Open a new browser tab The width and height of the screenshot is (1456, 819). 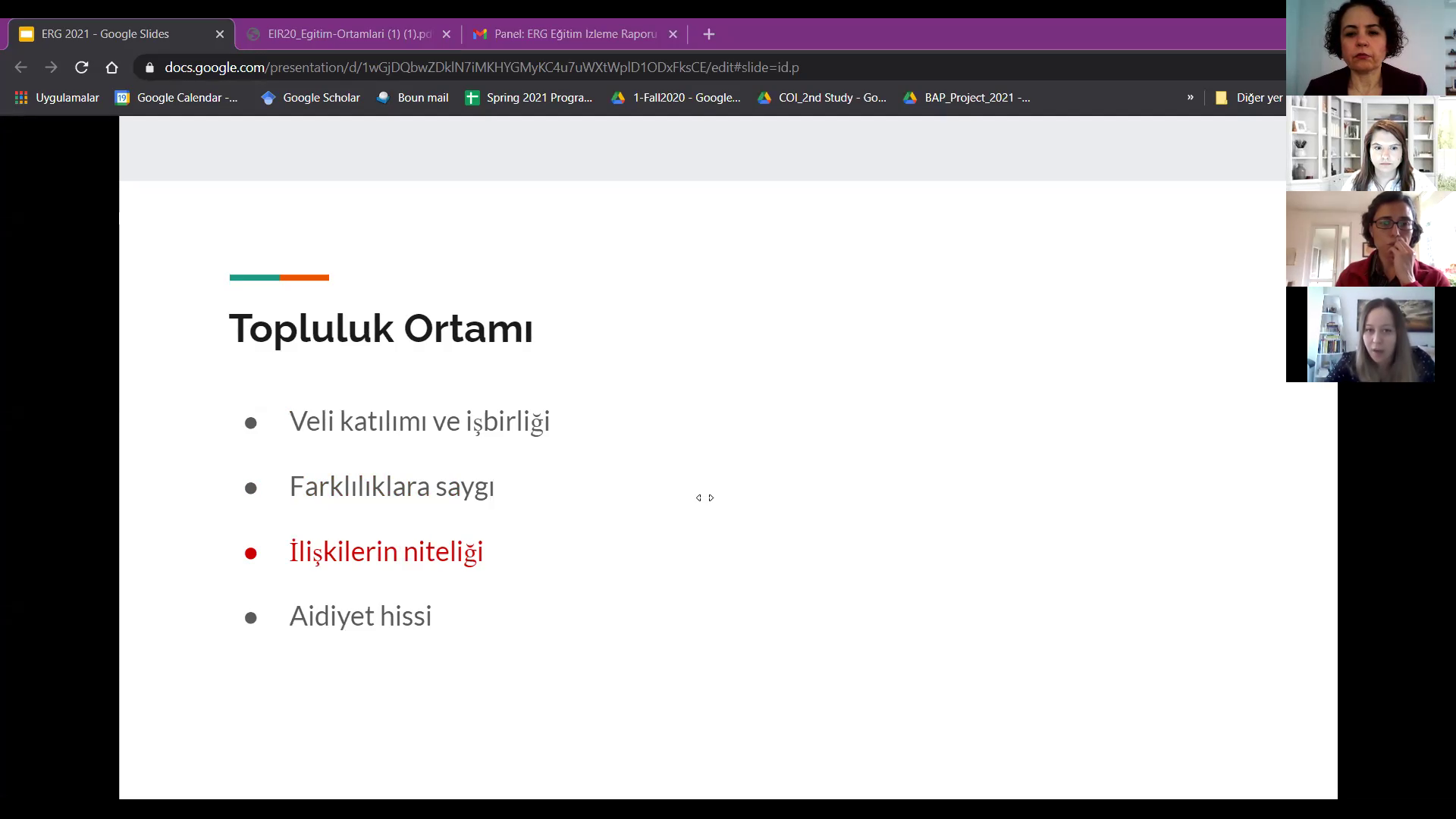tap(708, 34)
